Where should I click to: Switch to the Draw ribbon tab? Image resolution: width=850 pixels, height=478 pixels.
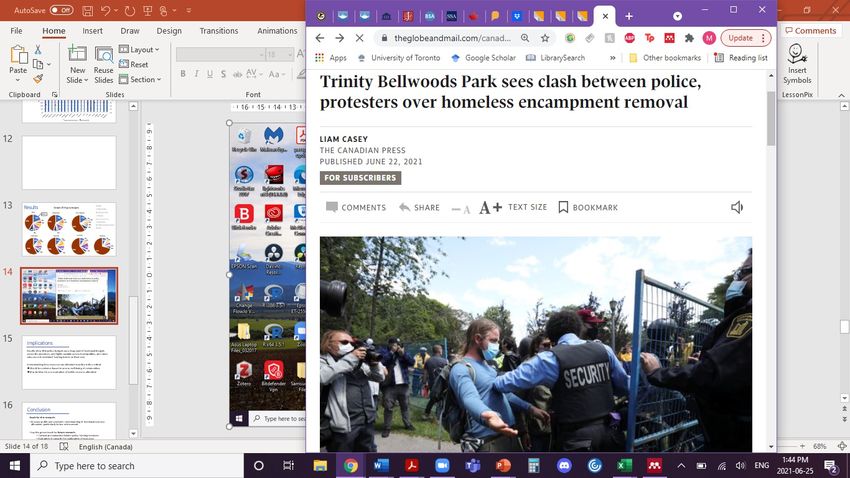click(x=130, y=31)
